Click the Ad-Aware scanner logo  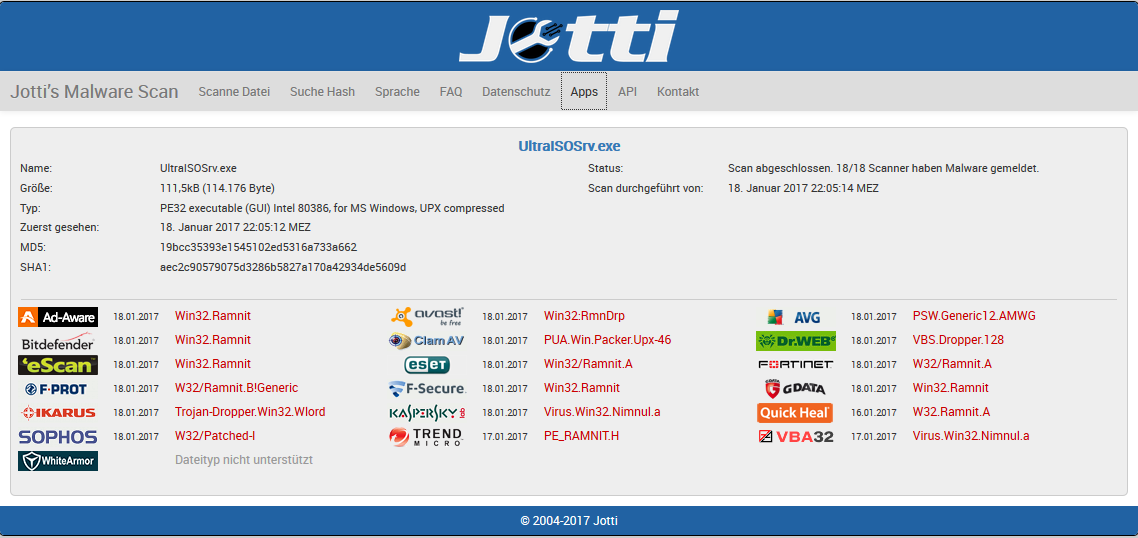click(58, 317)
